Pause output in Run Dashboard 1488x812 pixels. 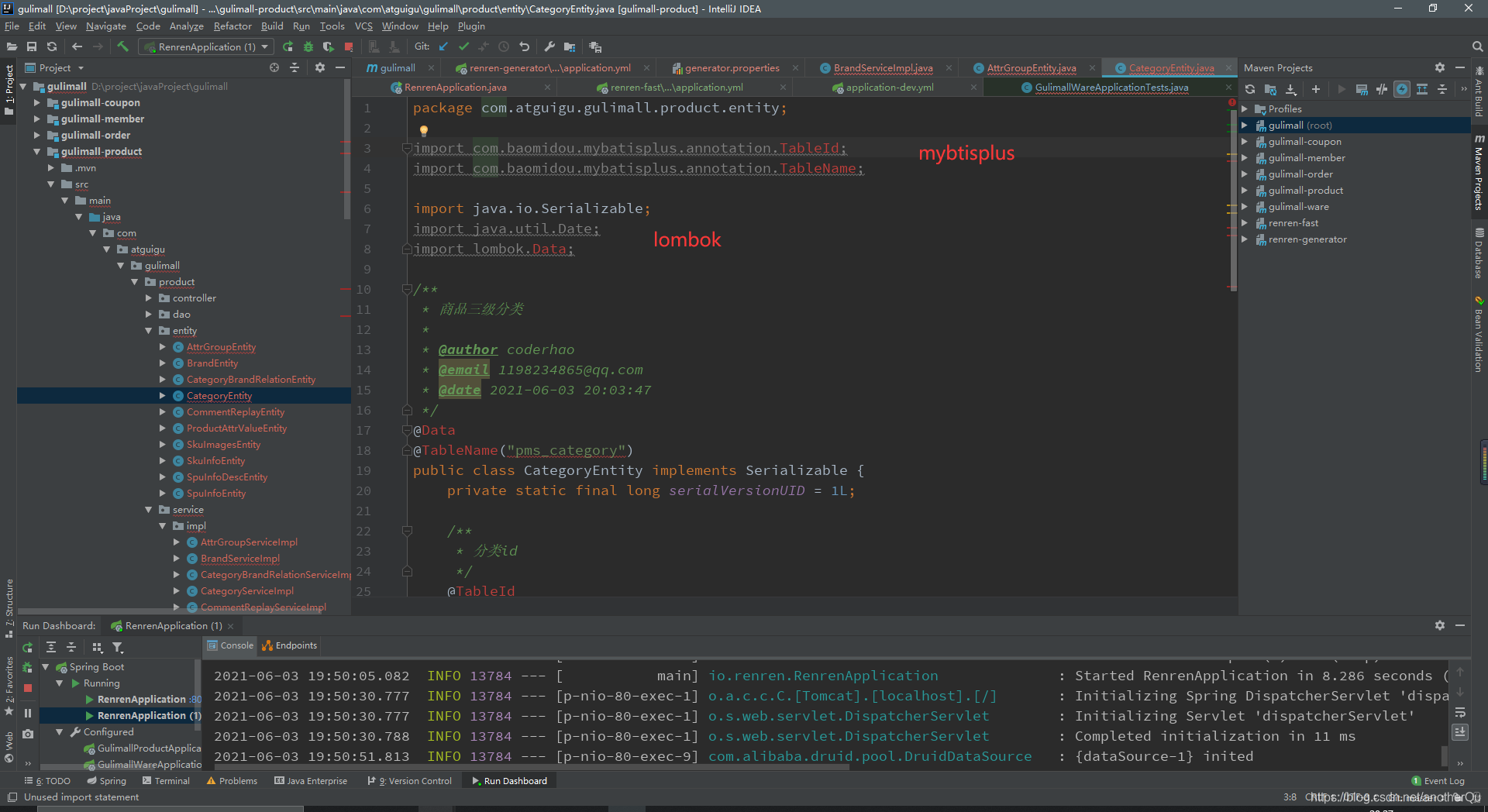click(x=28, y=713)
